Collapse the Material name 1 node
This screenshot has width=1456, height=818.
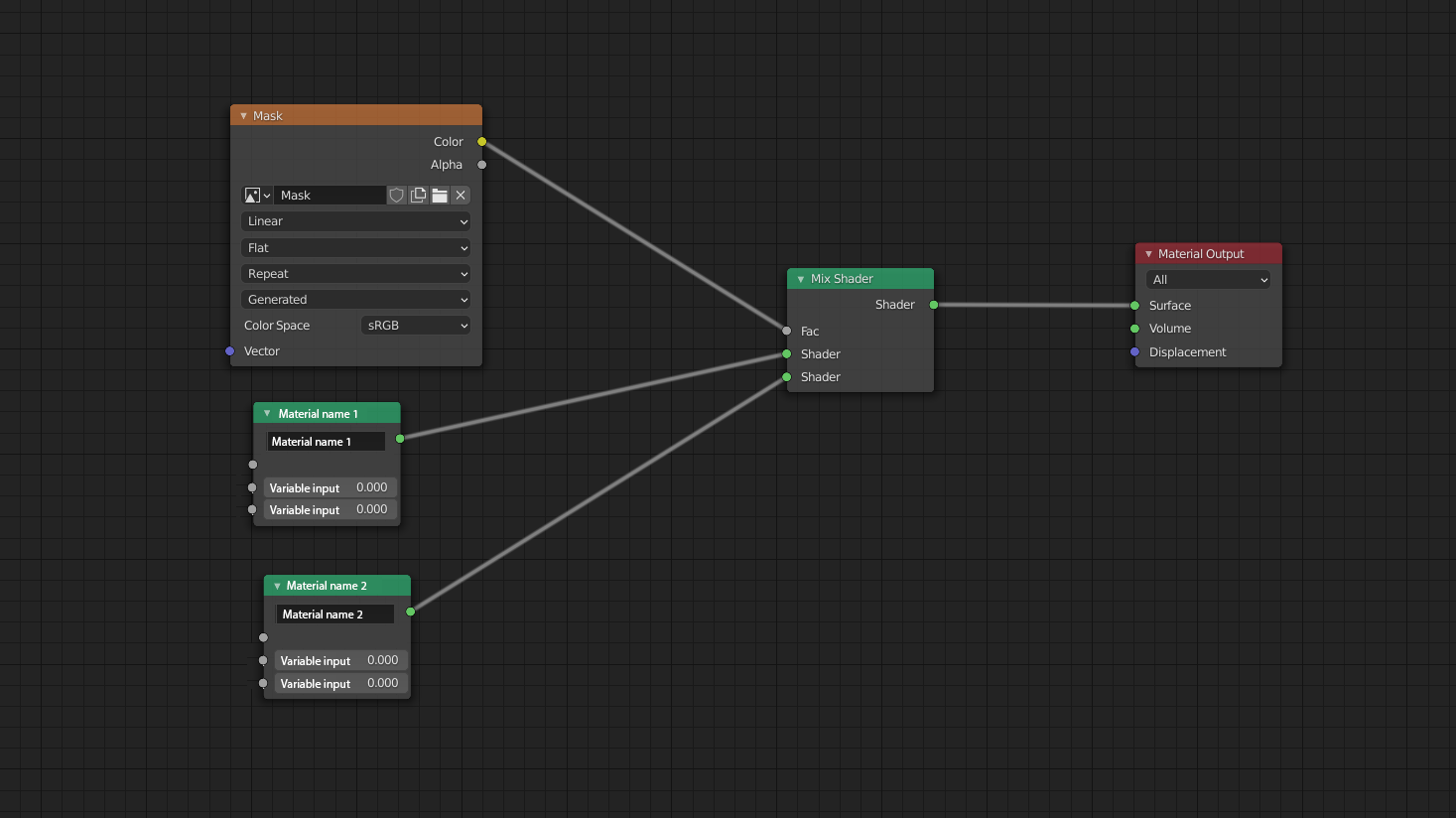(x=267, y=414)
